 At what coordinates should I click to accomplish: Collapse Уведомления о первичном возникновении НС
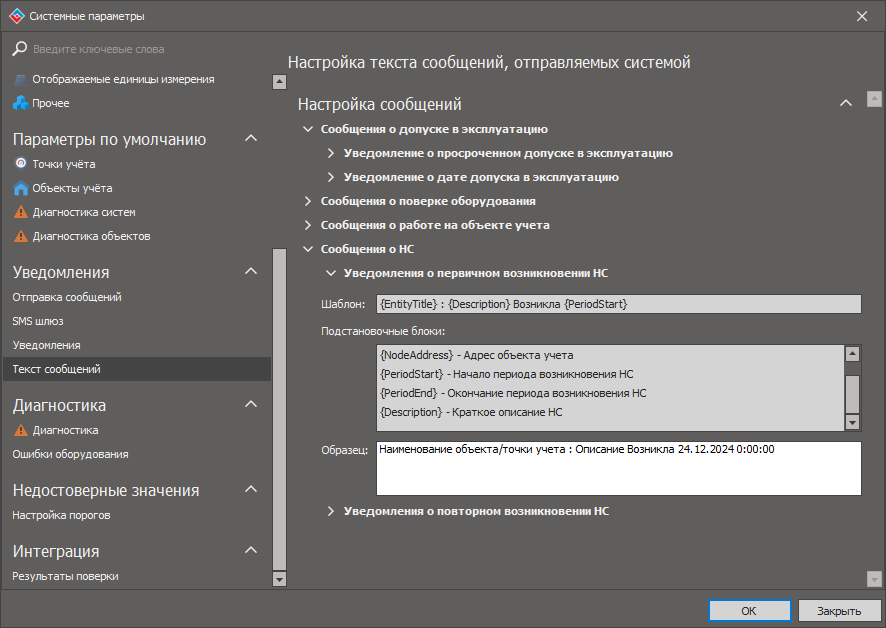[x=331, y=273]
